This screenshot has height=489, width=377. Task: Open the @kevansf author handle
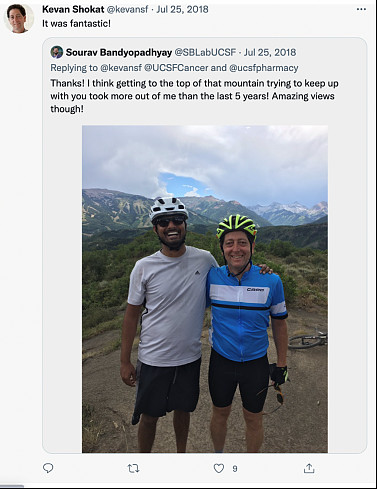coord(127,9)
